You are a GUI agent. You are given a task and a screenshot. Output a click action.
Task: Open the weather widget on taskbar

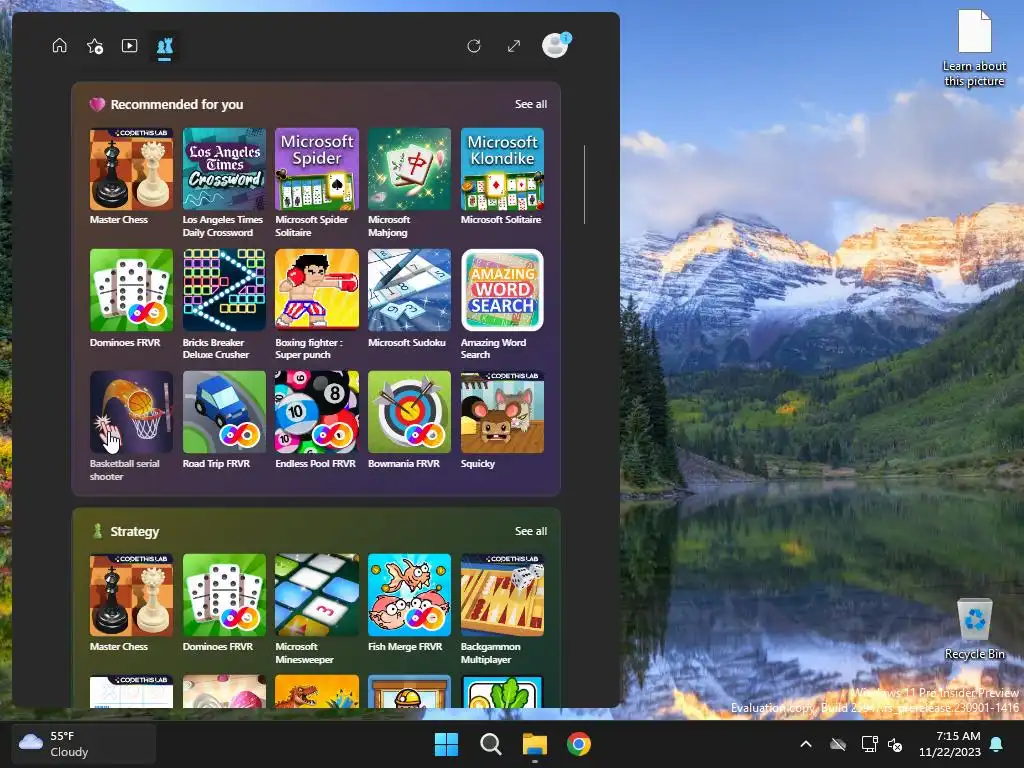84,744
